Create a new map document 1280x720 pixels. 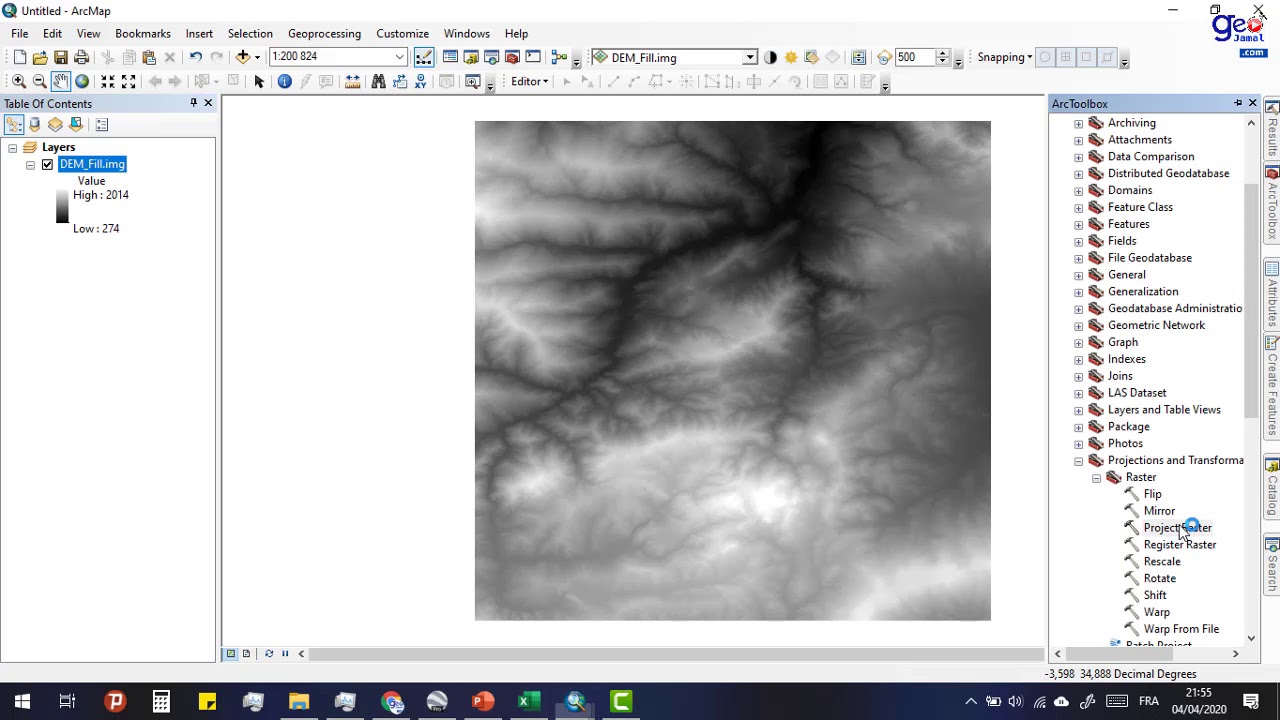click(19, 57)
